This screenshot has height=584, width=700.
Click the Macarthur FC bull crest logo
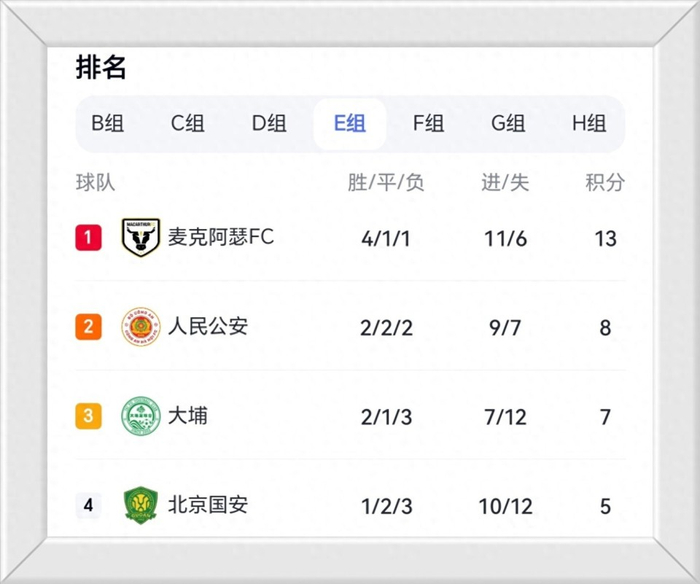point(141,238)
